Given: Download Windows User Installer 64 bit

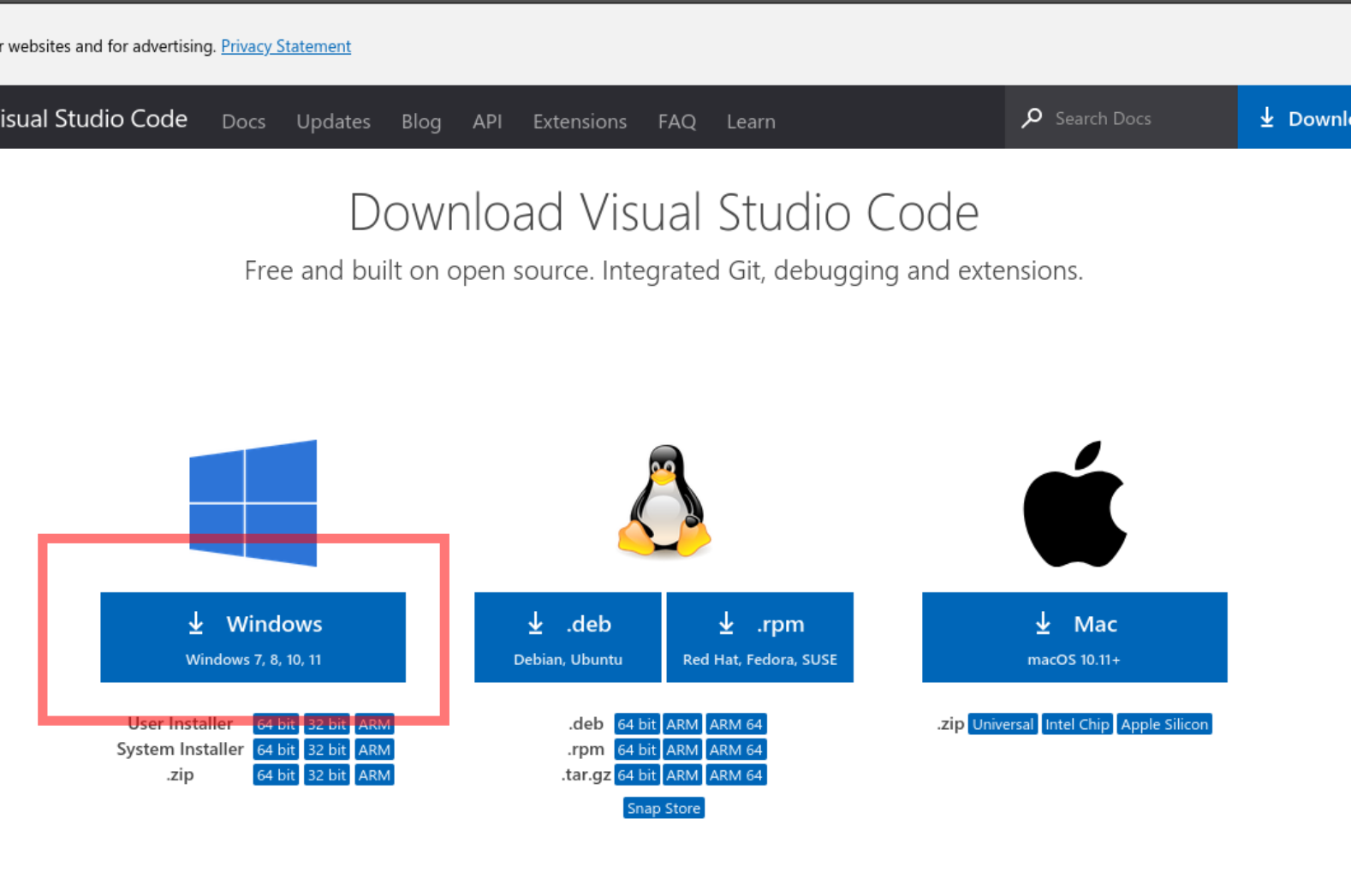Looking at the screenshot, I should pos(276,724).
